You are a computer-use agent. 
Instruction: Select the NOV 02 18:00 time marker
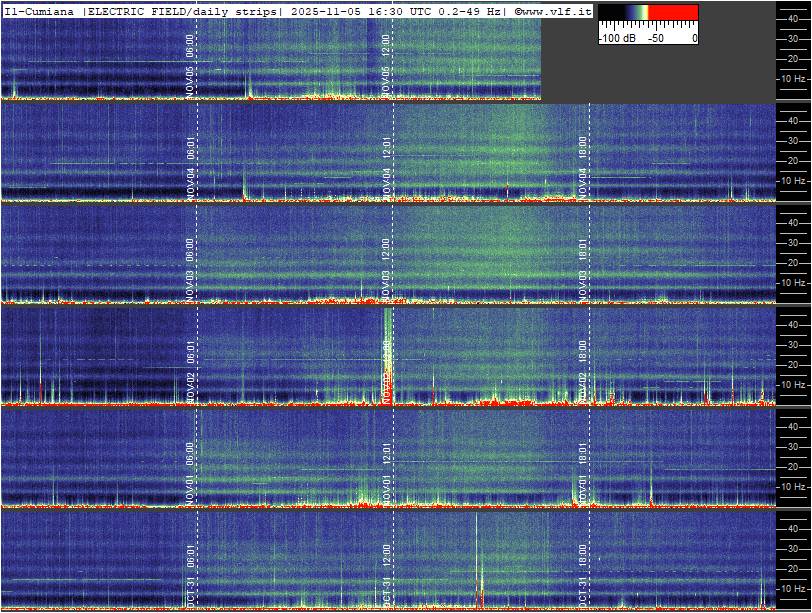583,370
